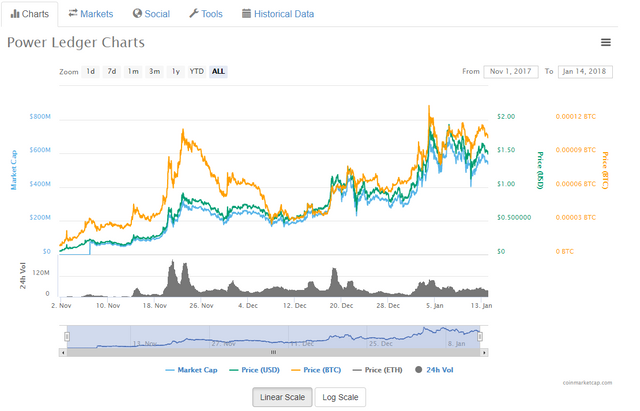Click the coinmarketcap.com credit link
Image resolution: width=640 pixels, height=411 pixels.
click(587, 383)
